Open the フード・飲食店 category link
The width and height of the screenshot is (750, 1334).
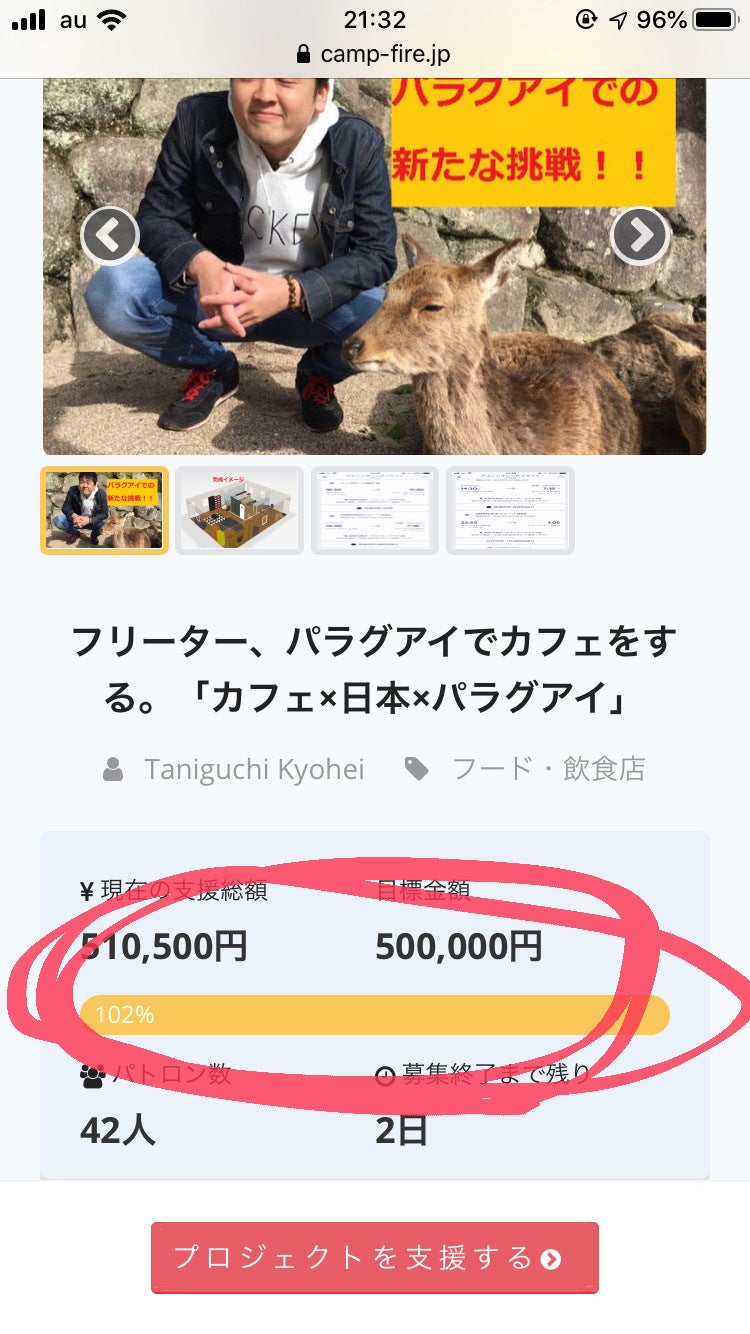[549, 769]
